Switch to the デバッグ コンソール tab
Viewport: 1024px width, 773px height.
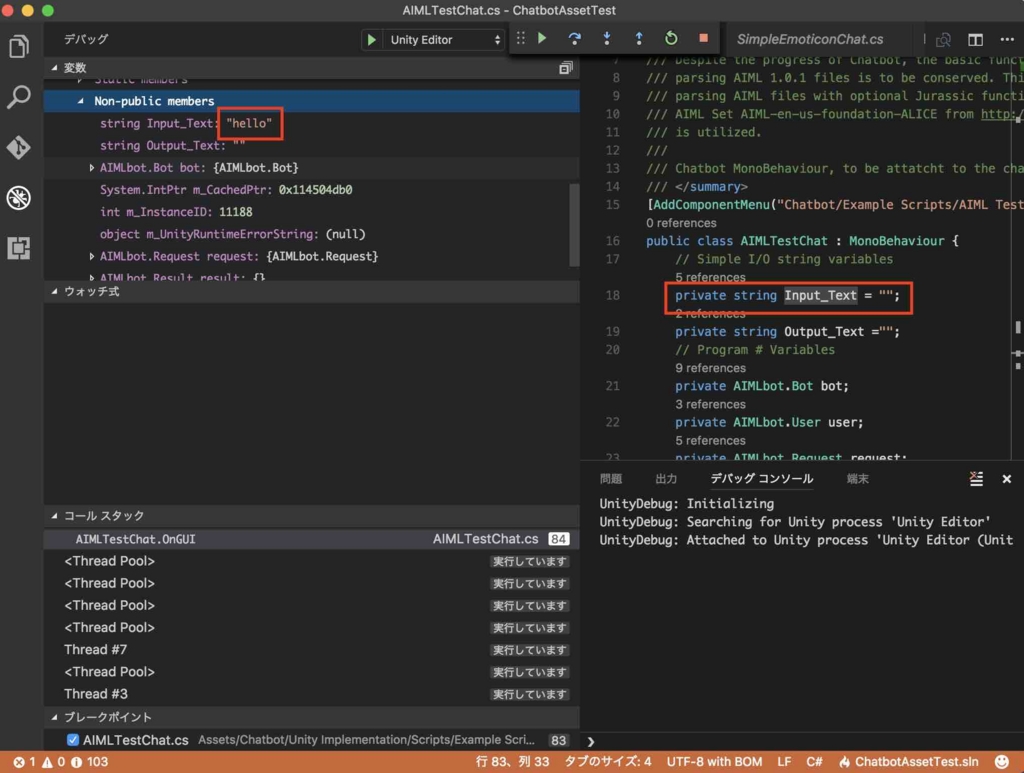click(761, 479)
